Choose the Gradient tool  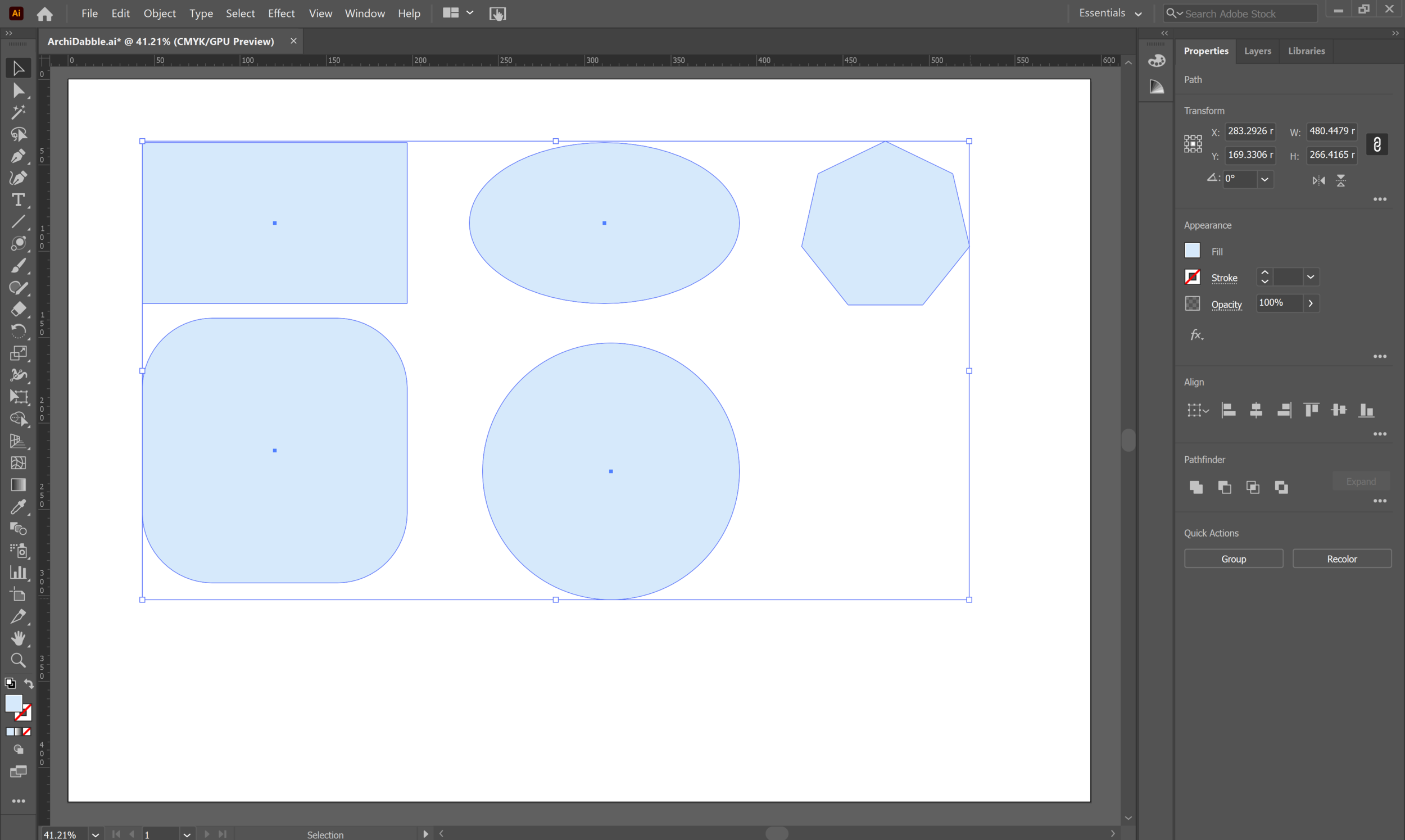point(18,485)
